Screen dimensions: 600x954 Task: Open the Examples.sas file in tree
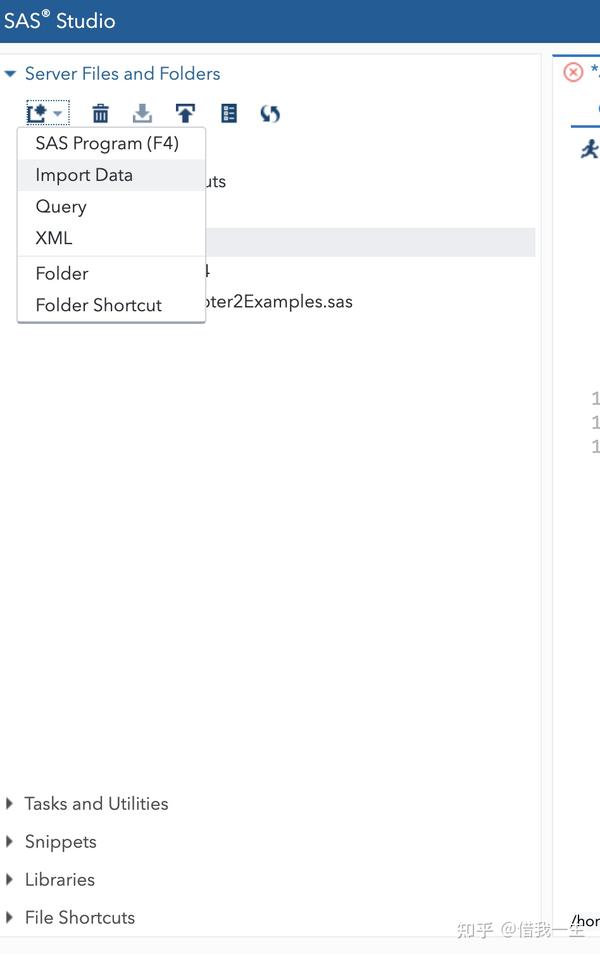point(279,302)
